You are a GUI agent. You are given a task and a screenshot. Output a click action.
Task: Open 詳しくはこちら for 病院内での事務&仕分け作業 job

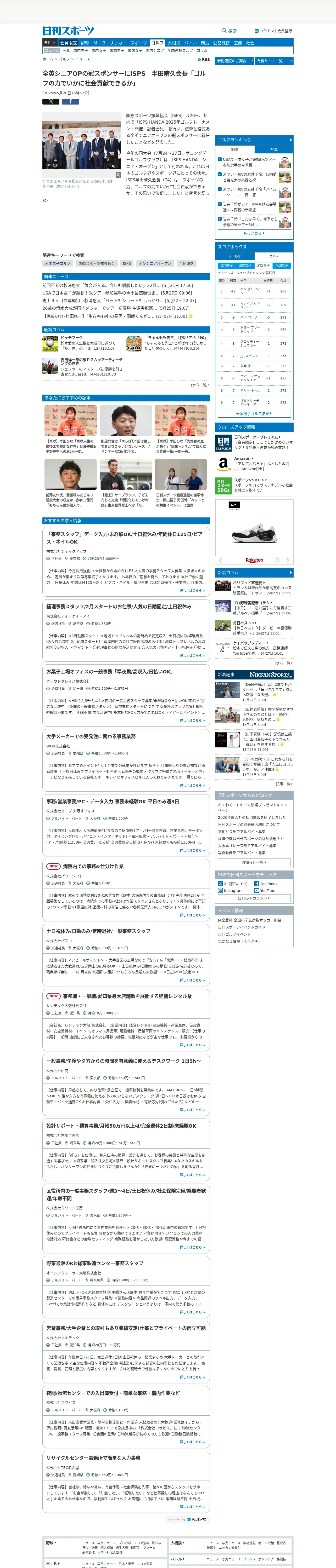(192, 915)
